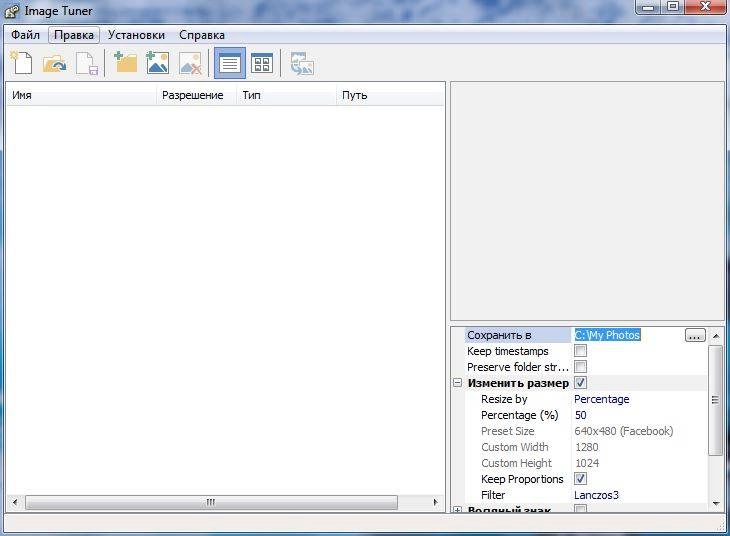Viewport: 730px width, 536px height.
Task: Uncheck the Изменить размер checkbox
Action: point(581,383)
